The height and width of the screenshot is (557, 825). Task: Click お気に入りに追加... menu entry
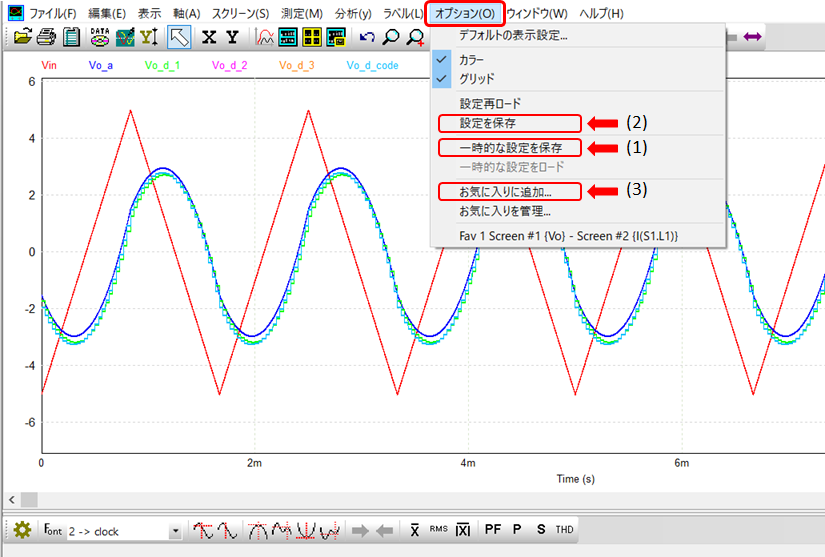click(505, 191)
